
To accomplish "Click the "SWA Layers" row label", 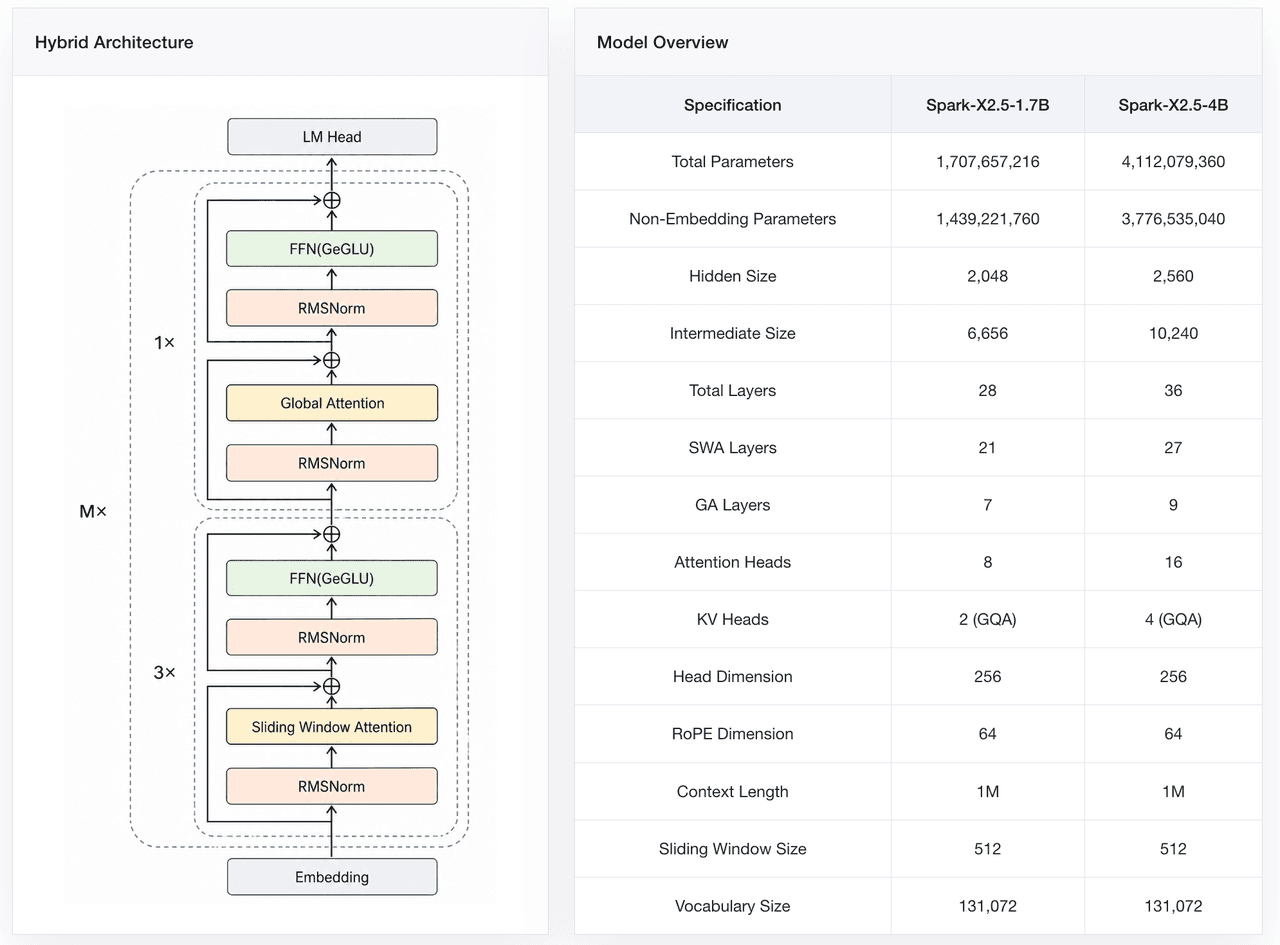I will pos(733,448).
